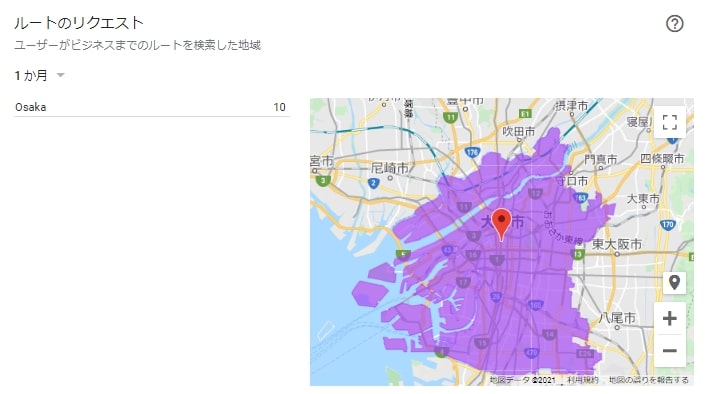
Task: Select the Osaka row label
Action: [31, 107]
